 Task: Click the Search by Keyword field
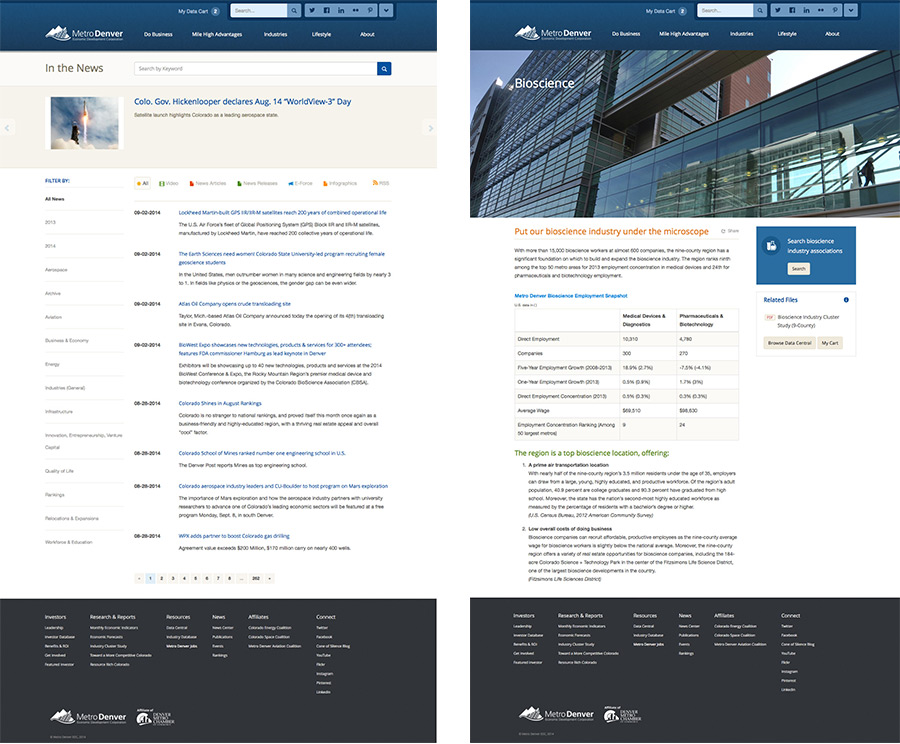255,69
